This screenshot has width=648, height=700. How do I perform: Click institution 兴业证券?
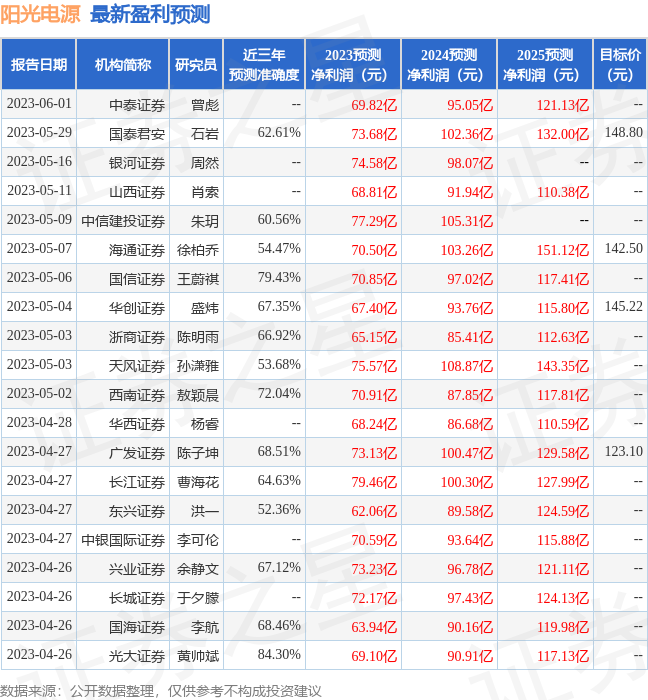[x=137, y=570]
